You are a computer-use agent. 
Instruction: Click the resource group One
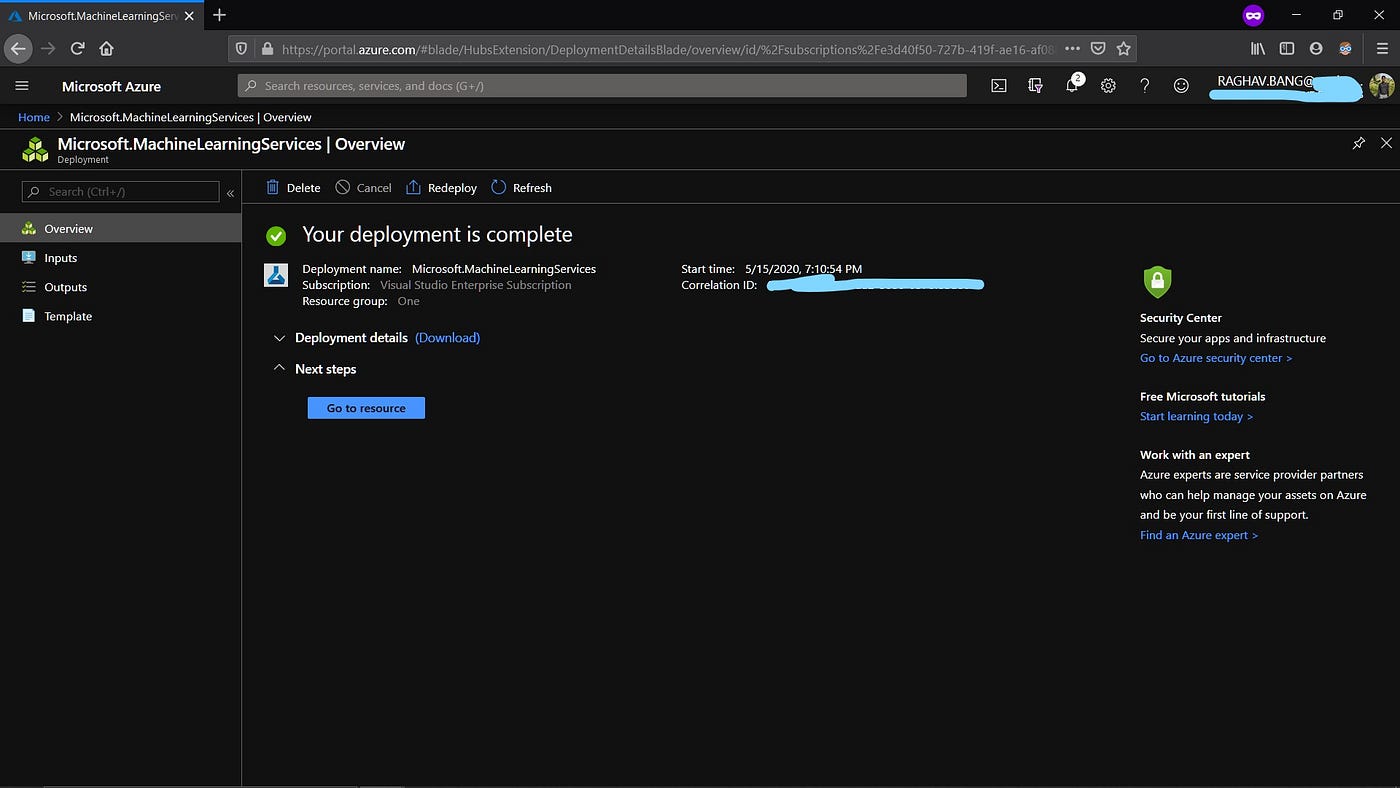[408, 301]
